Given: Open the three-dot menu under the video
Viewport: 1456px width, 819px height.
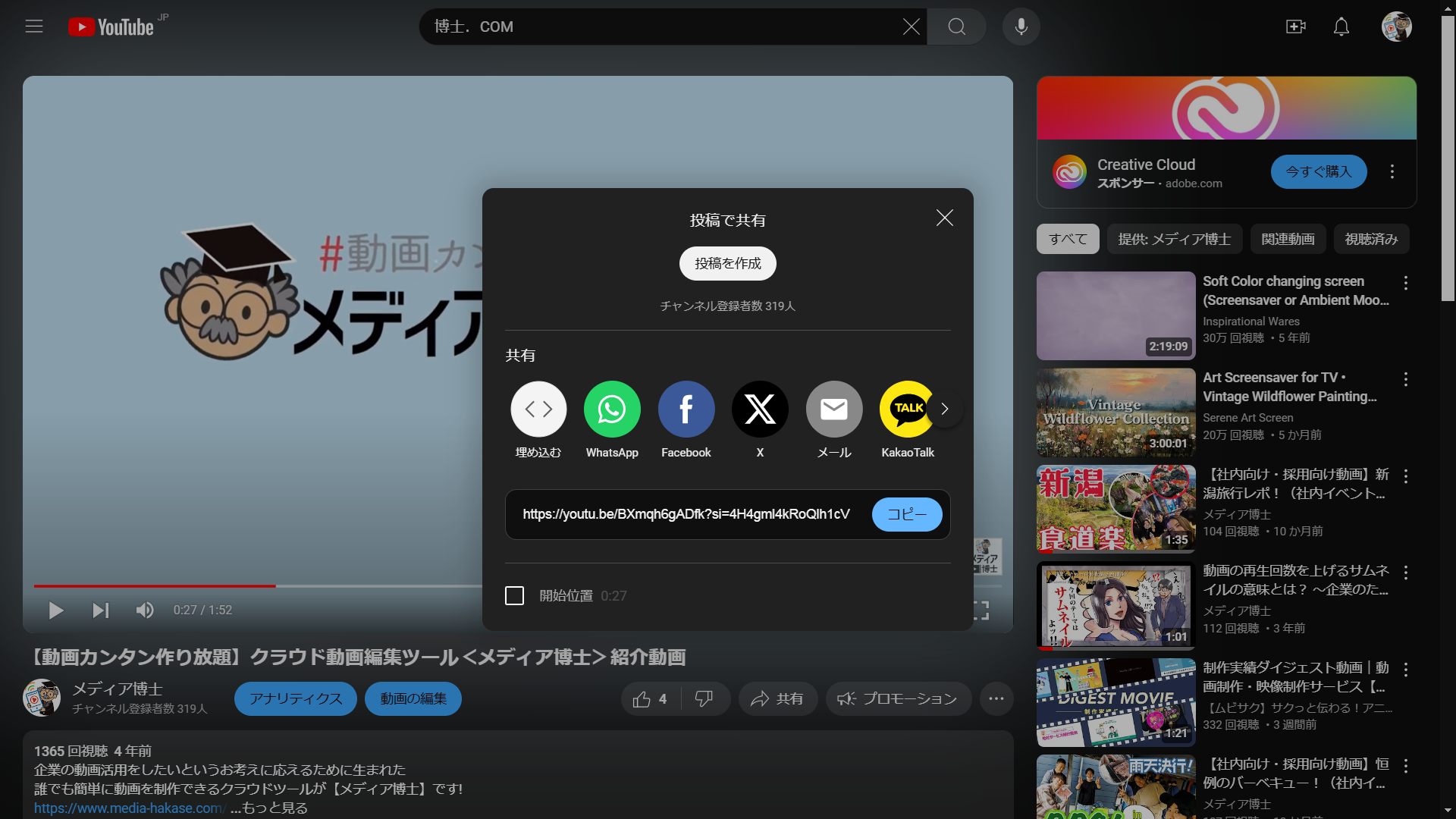Looking at the screenshot, I should click(996, 698).
